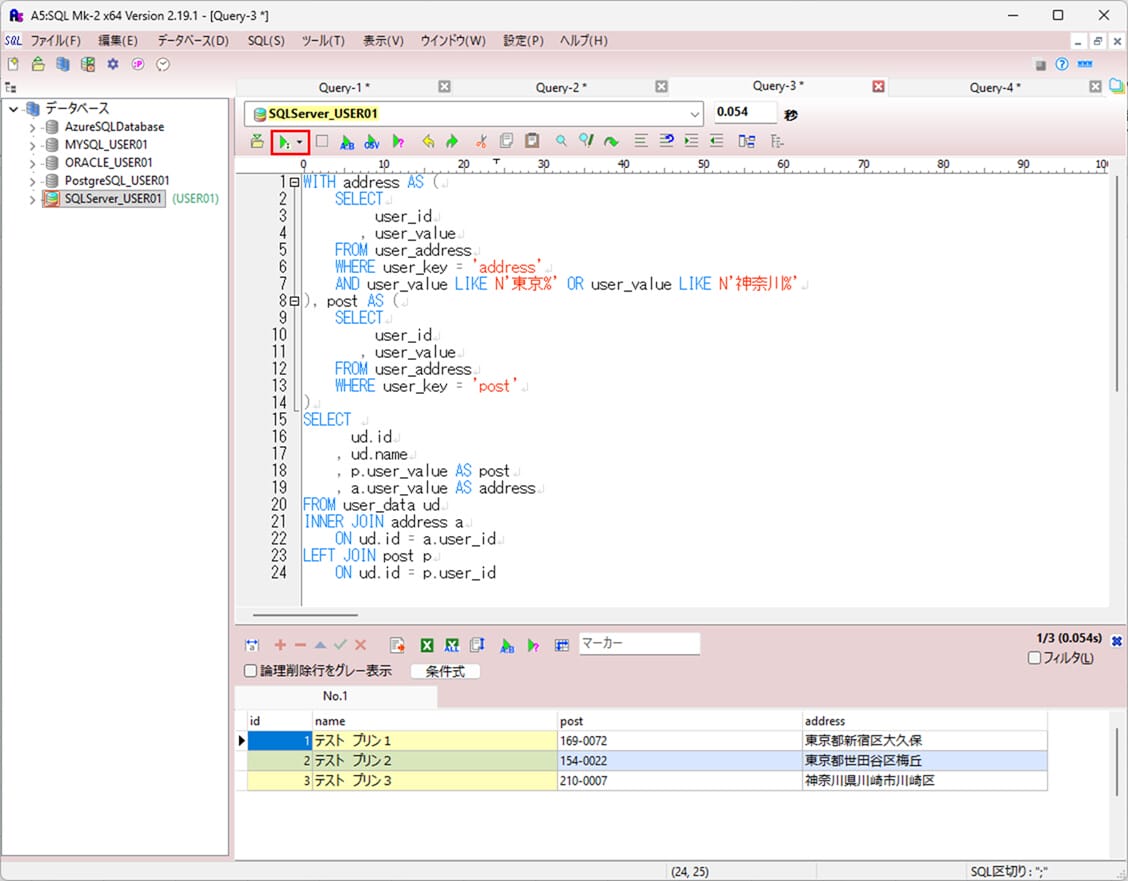Run the SQL with the green play button
Viewport: 1128px width, 881px height.
point(284,142)
